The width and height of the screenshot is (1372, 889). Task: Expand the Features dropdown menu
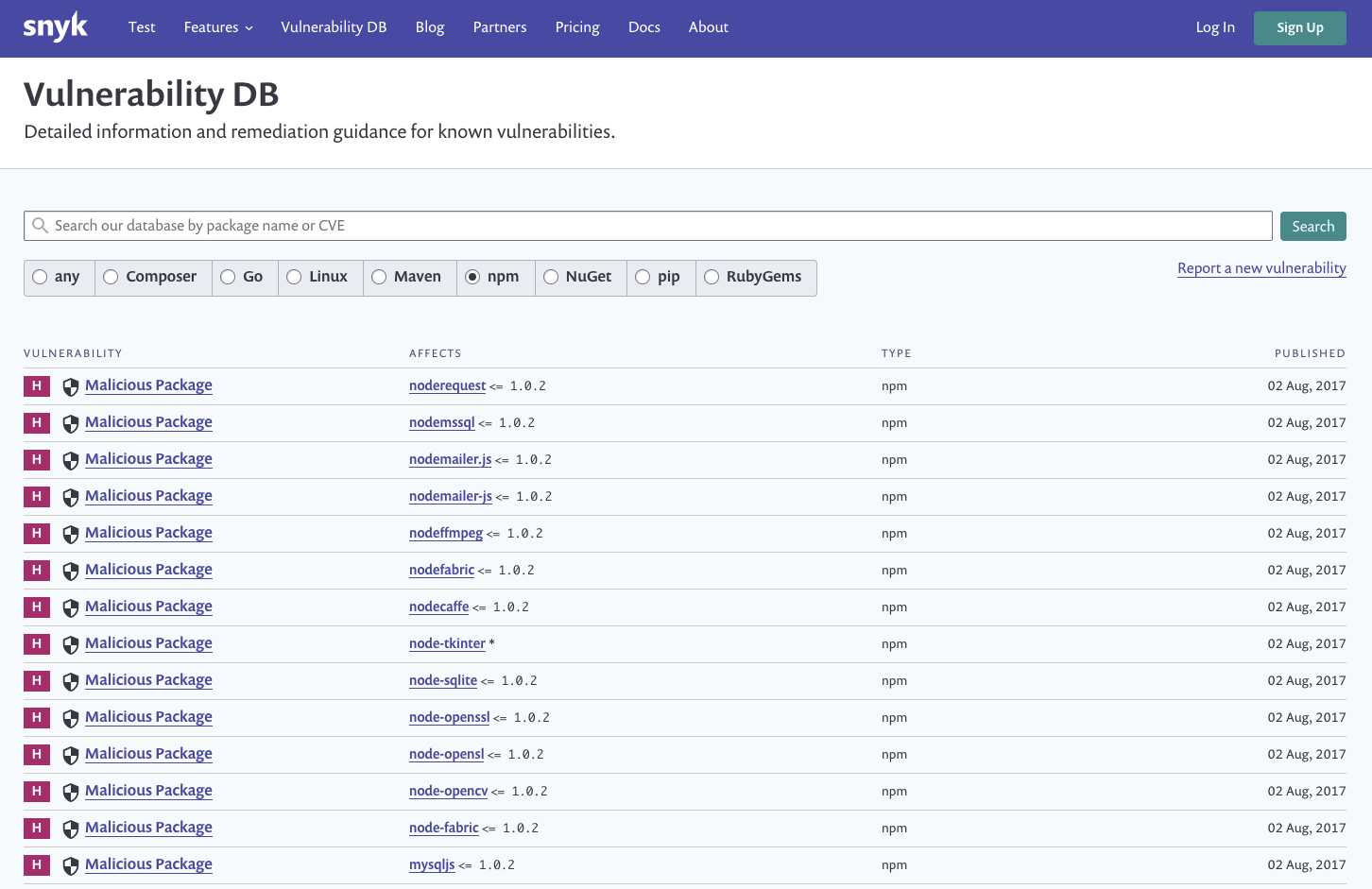pyautogui.click(x=218, y=27)
